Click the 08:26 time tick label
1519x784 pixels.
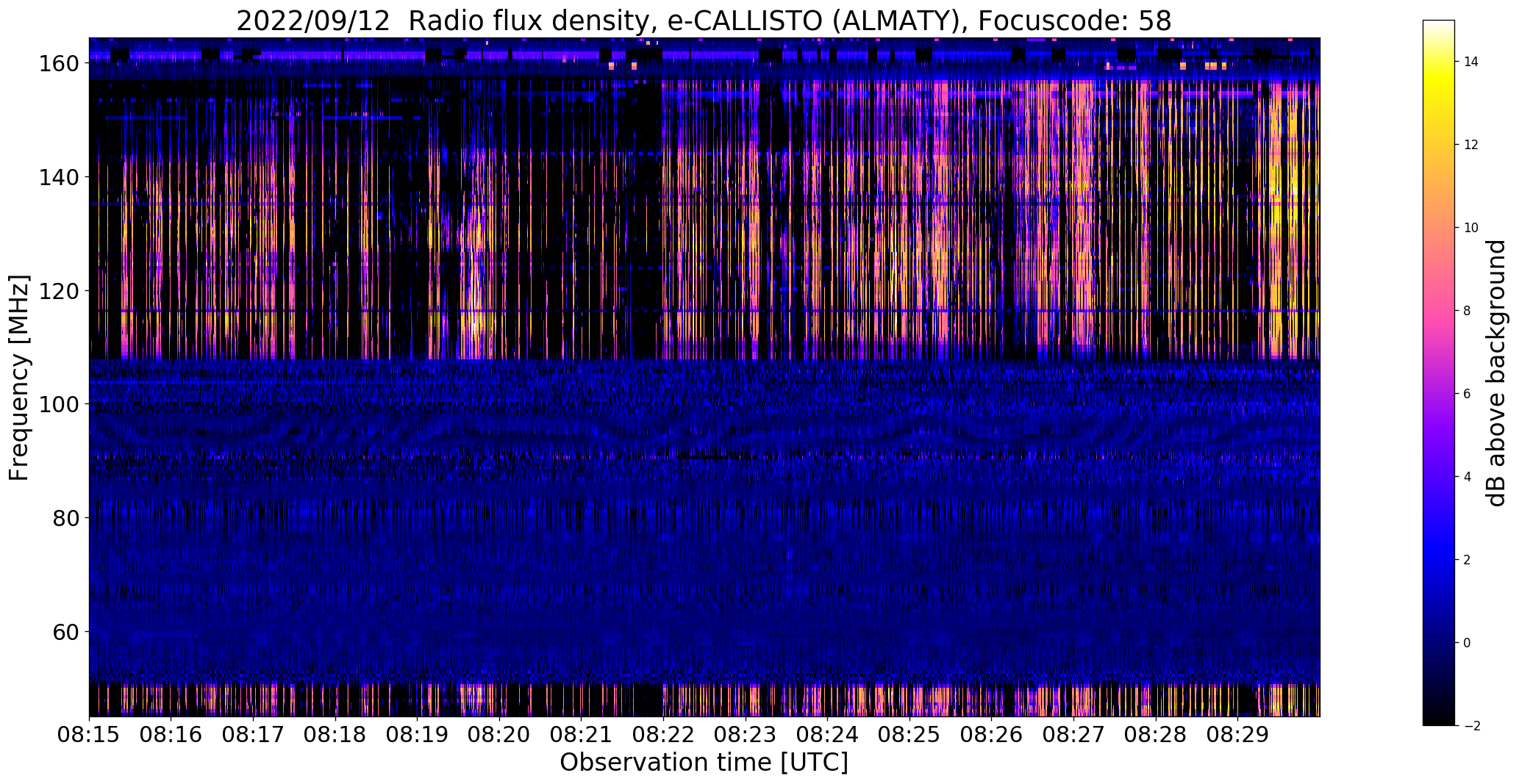coord(991,734)
